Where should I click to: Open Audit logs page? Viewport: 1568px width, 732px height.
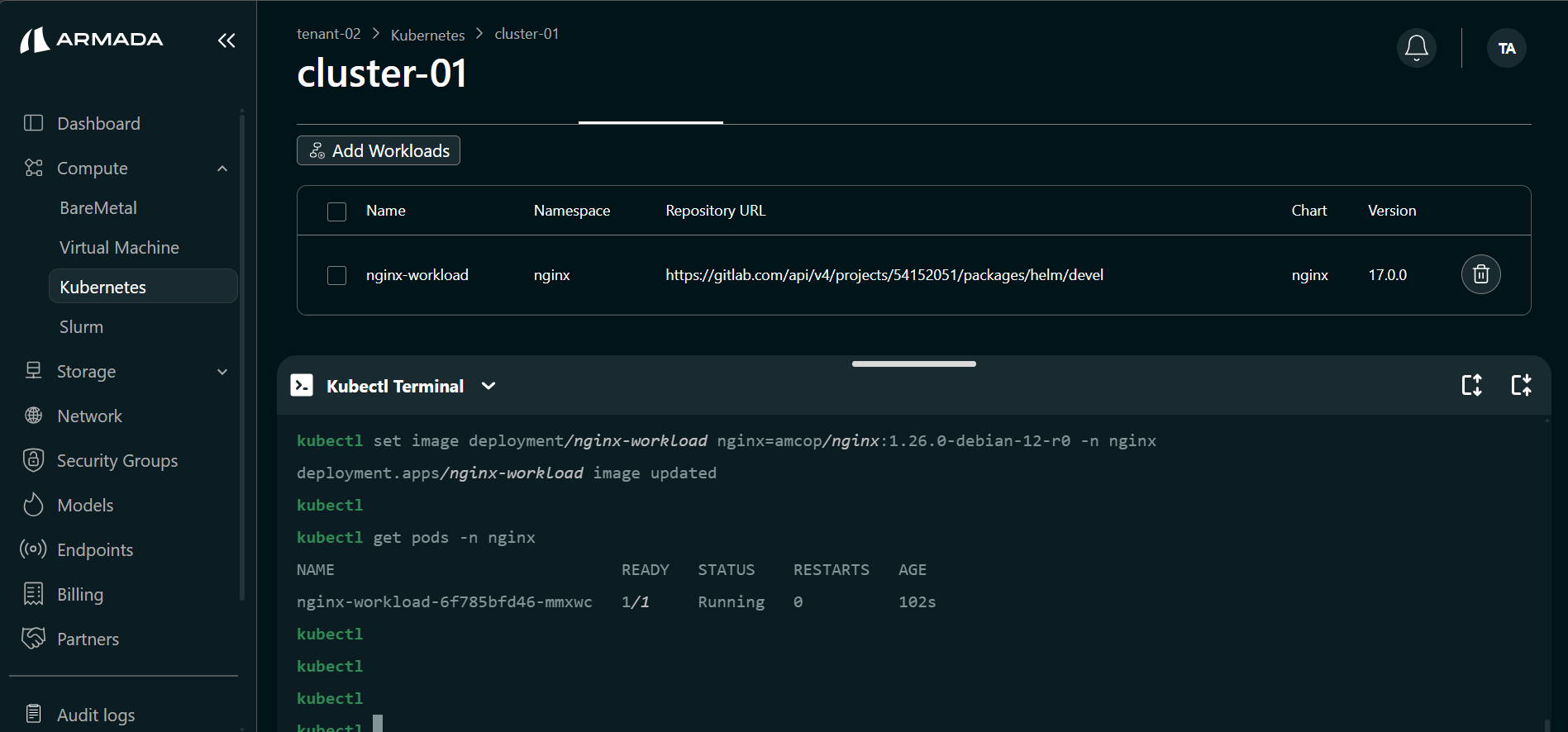click(96, 715)
